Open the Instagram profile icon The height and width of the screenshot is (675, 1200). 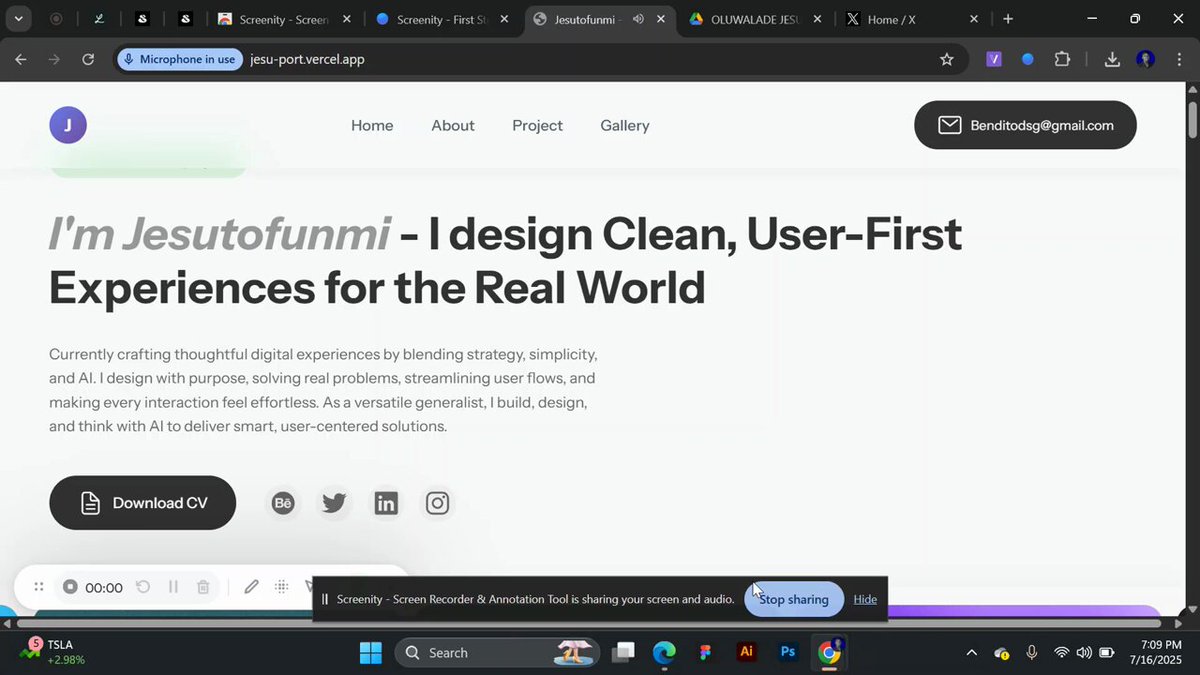[437, 503]
